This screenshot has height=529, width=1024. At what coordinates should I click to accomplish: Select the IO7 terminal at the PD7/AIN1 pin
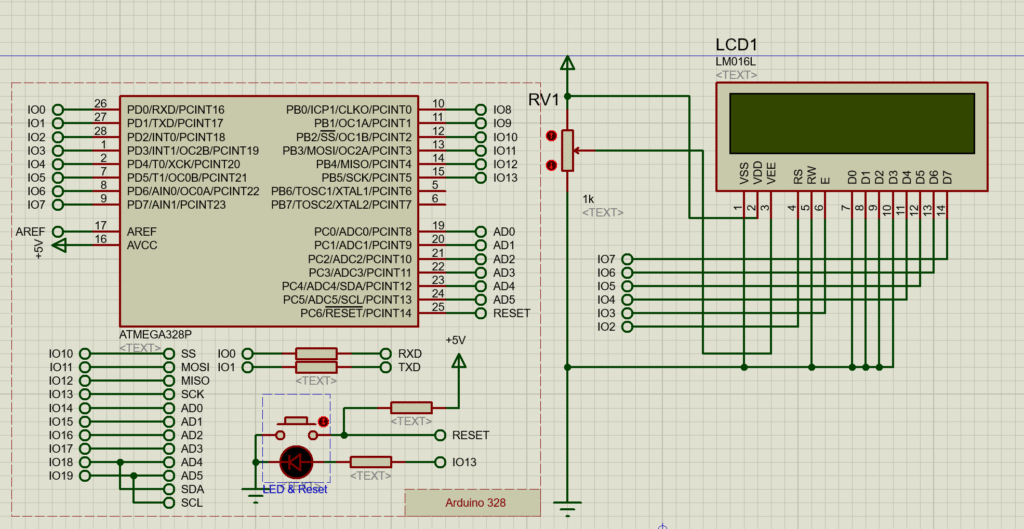58,205
